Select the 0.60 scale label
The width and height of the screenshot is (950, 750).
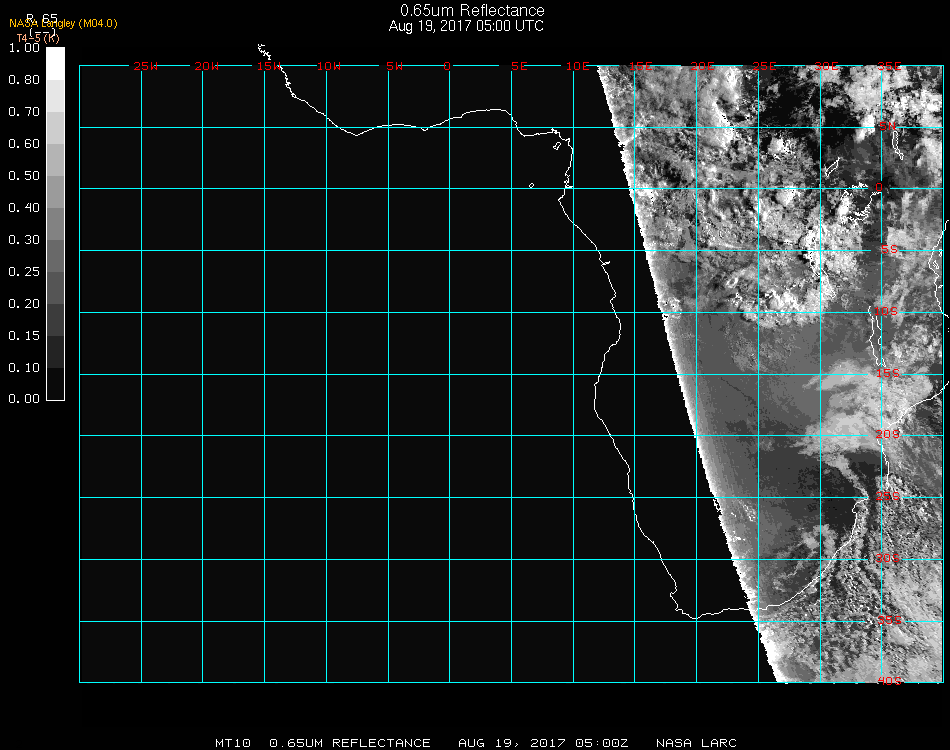(x=24, y=144)
